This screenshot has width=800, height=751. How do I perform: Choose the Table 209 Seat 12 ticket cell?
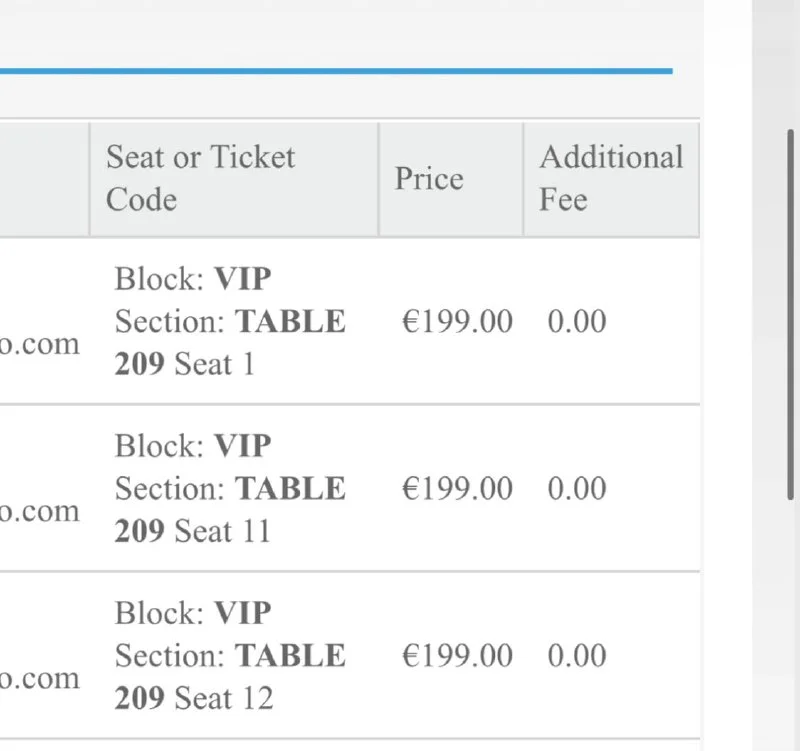230,655
